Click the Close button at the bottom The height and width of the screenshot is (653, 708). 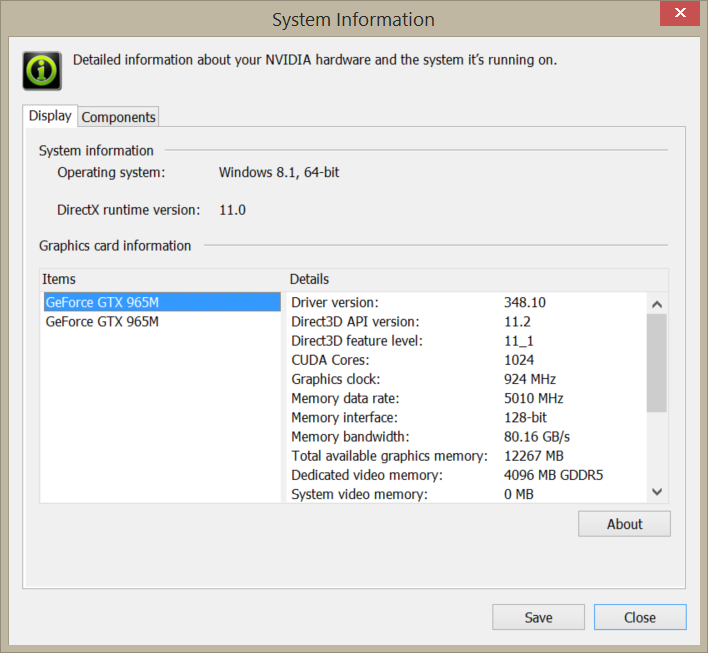coord(640,617)
